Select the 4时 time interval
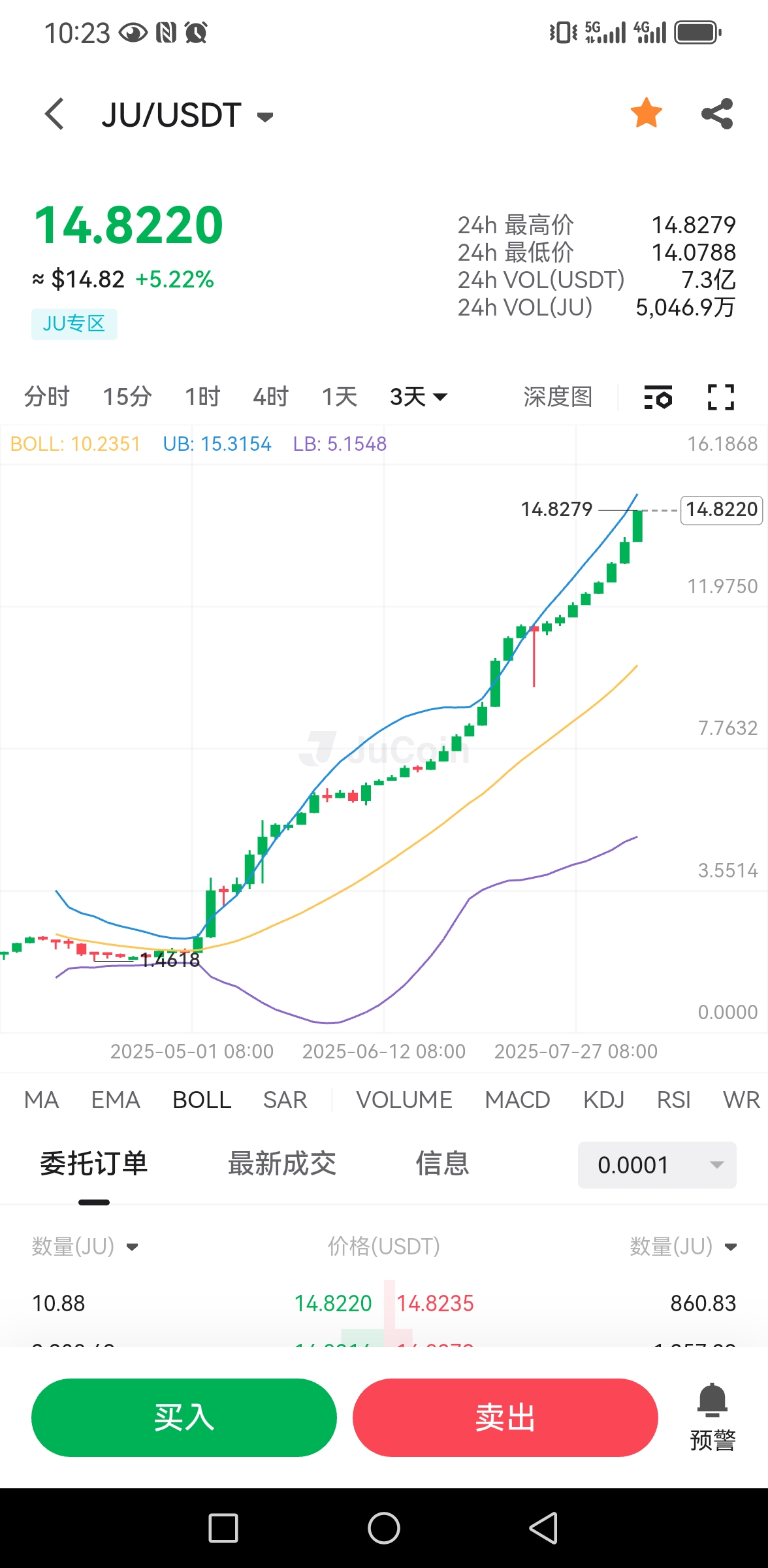 pyautogui.click(x=270, y=397)
